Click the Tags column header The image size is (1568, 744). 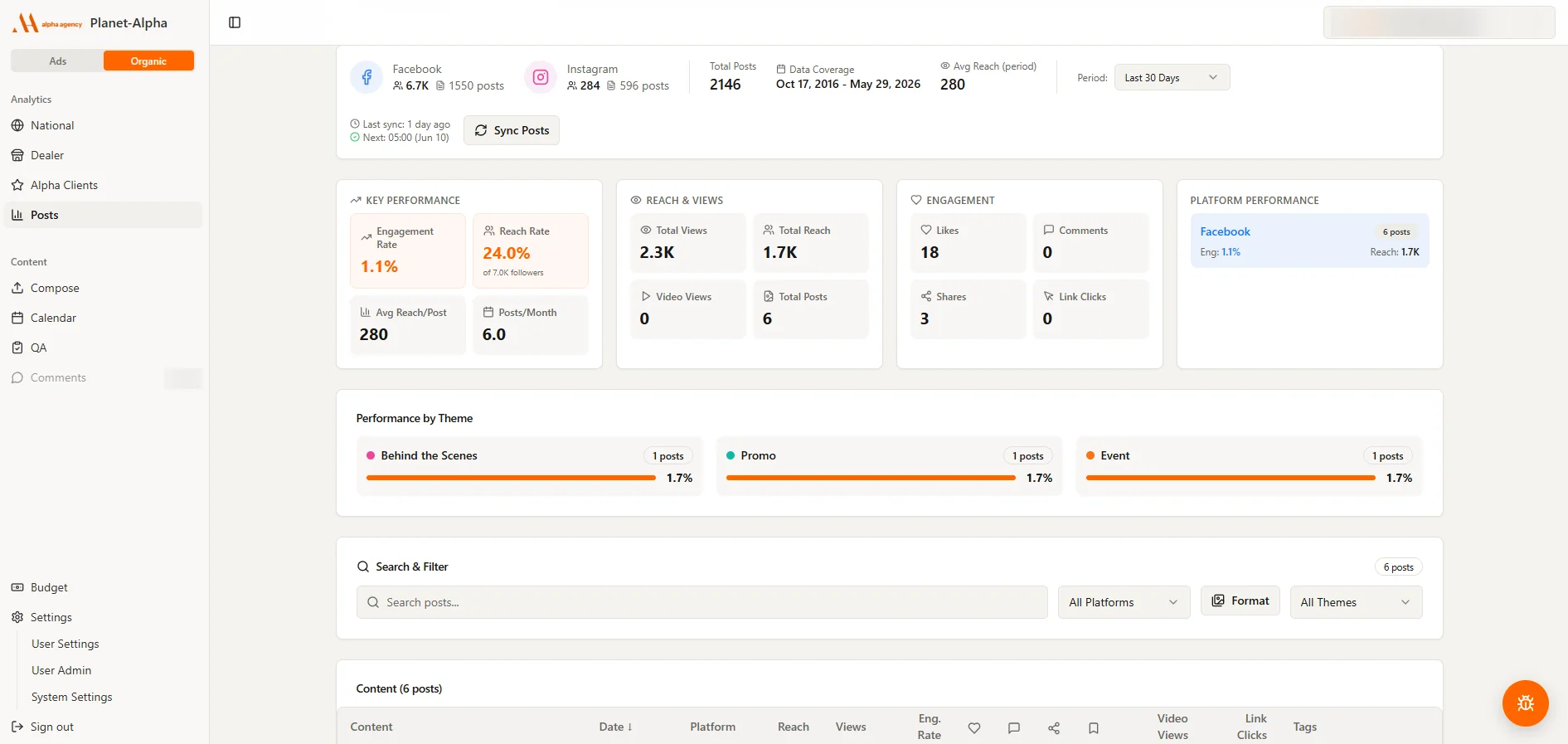(1304, 727)
